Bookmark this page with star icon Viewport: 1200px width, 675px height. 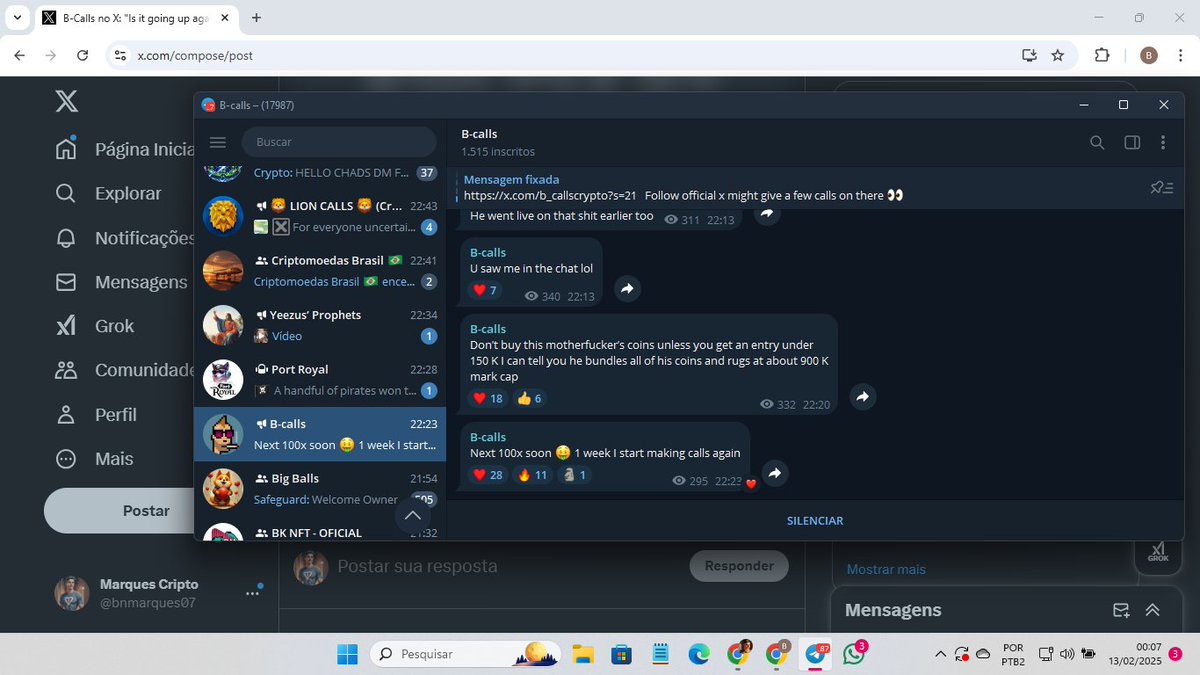point(1058,55)
